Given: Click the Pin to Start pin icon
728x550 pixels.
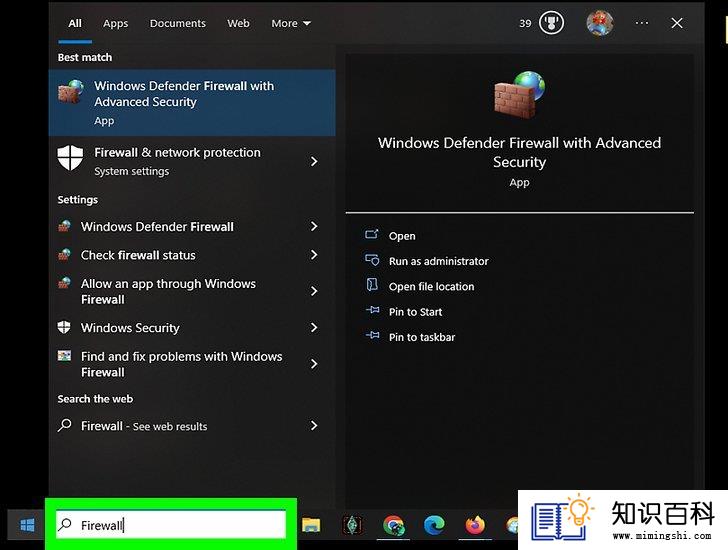Looking at the screenshot, I should (372, 310).
